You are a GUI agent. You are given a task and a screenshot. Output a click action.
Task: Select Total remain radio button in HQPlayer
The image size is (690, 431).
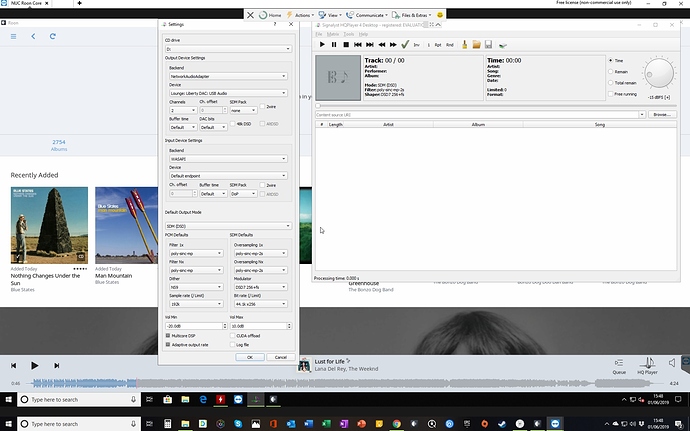pyautogui.click(x=611, y=82)
